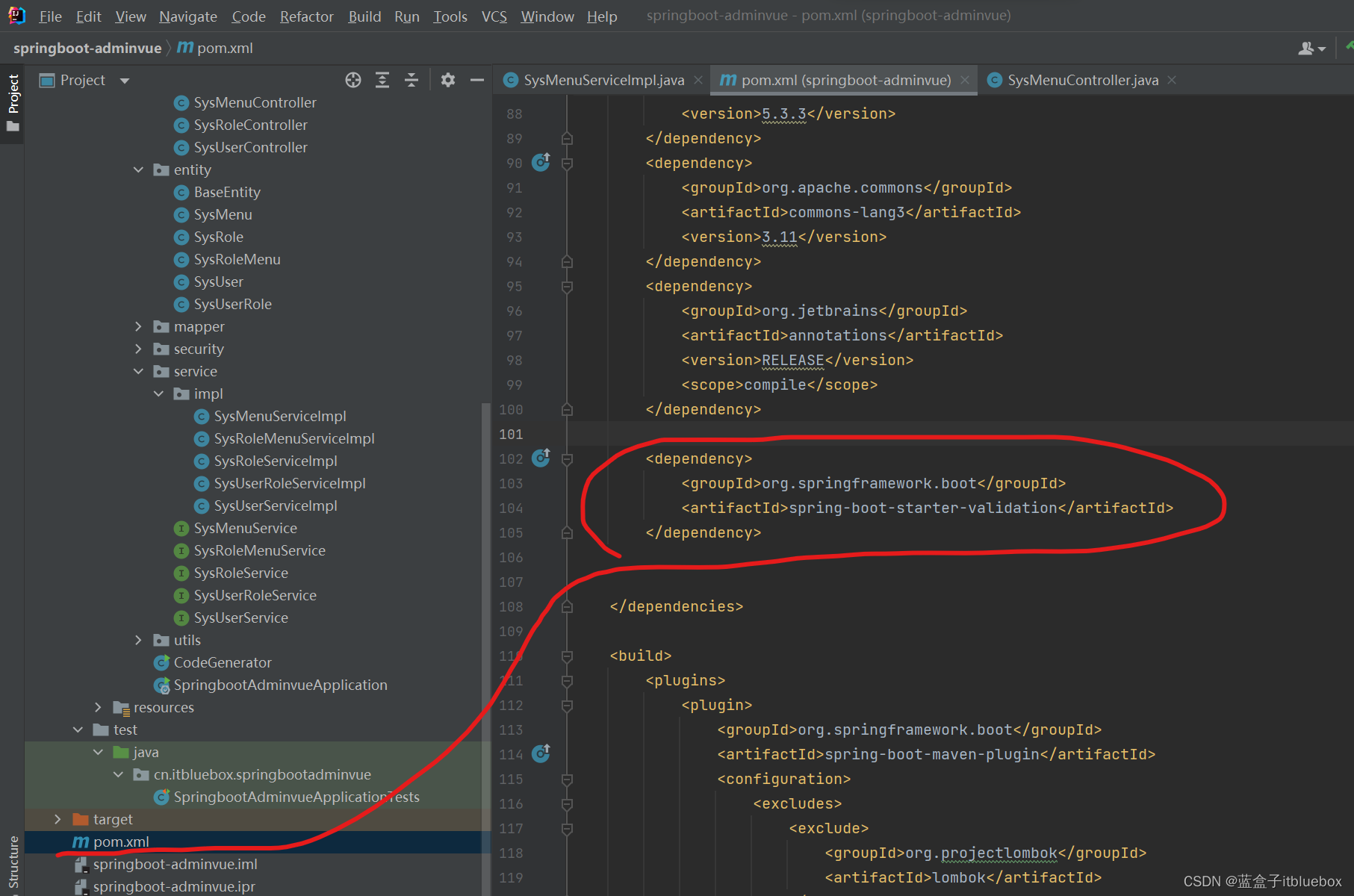1354x896 pixels.
Task: Close the SysMenuController.java tab
Action: (1172, 80)
